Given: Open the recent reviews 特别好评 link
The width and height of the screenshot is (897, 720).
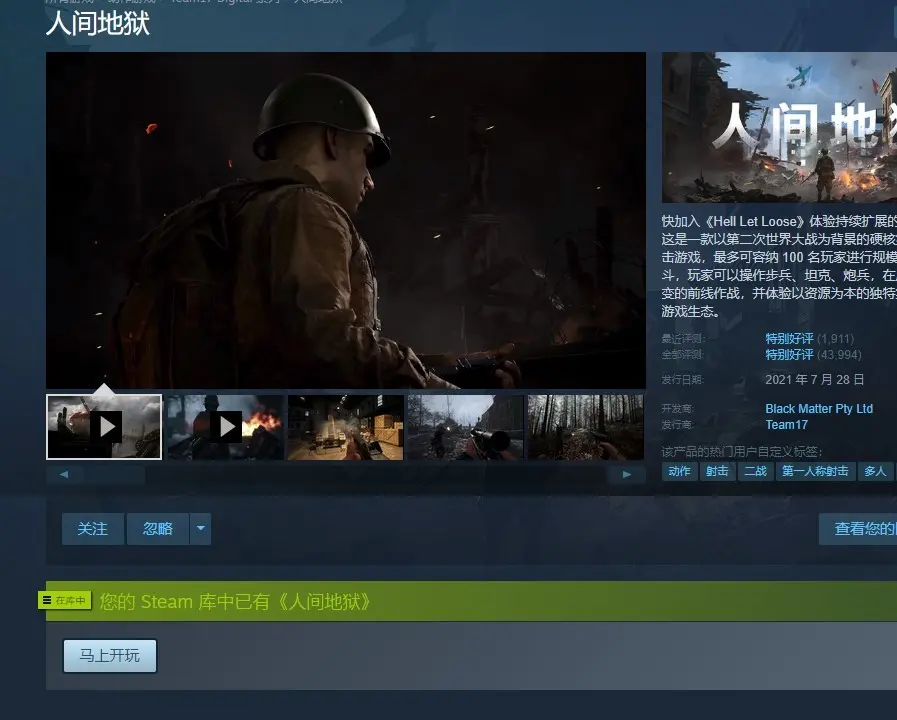Looking at the screenshot, I should [789, 339].
